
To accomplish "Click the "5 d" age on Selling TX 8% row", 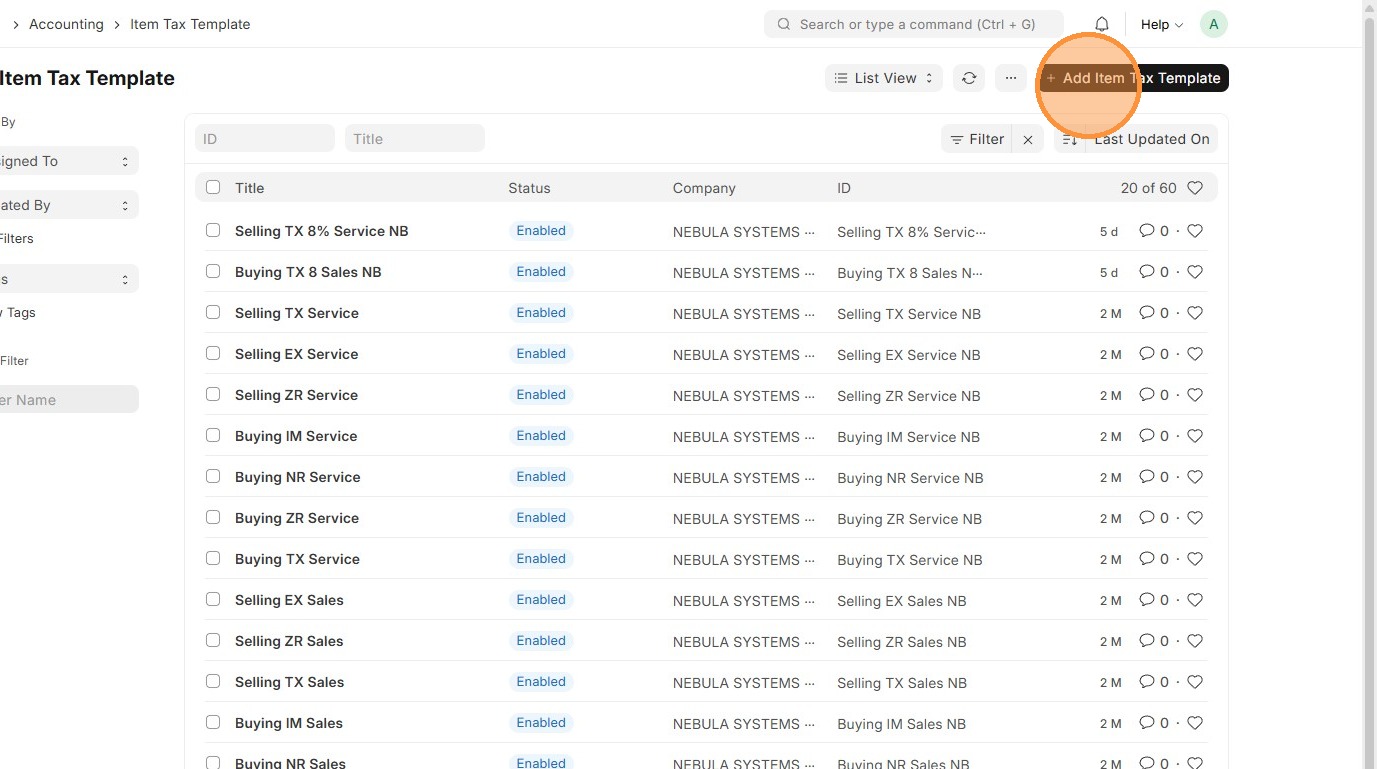I will click(1109, 232).
